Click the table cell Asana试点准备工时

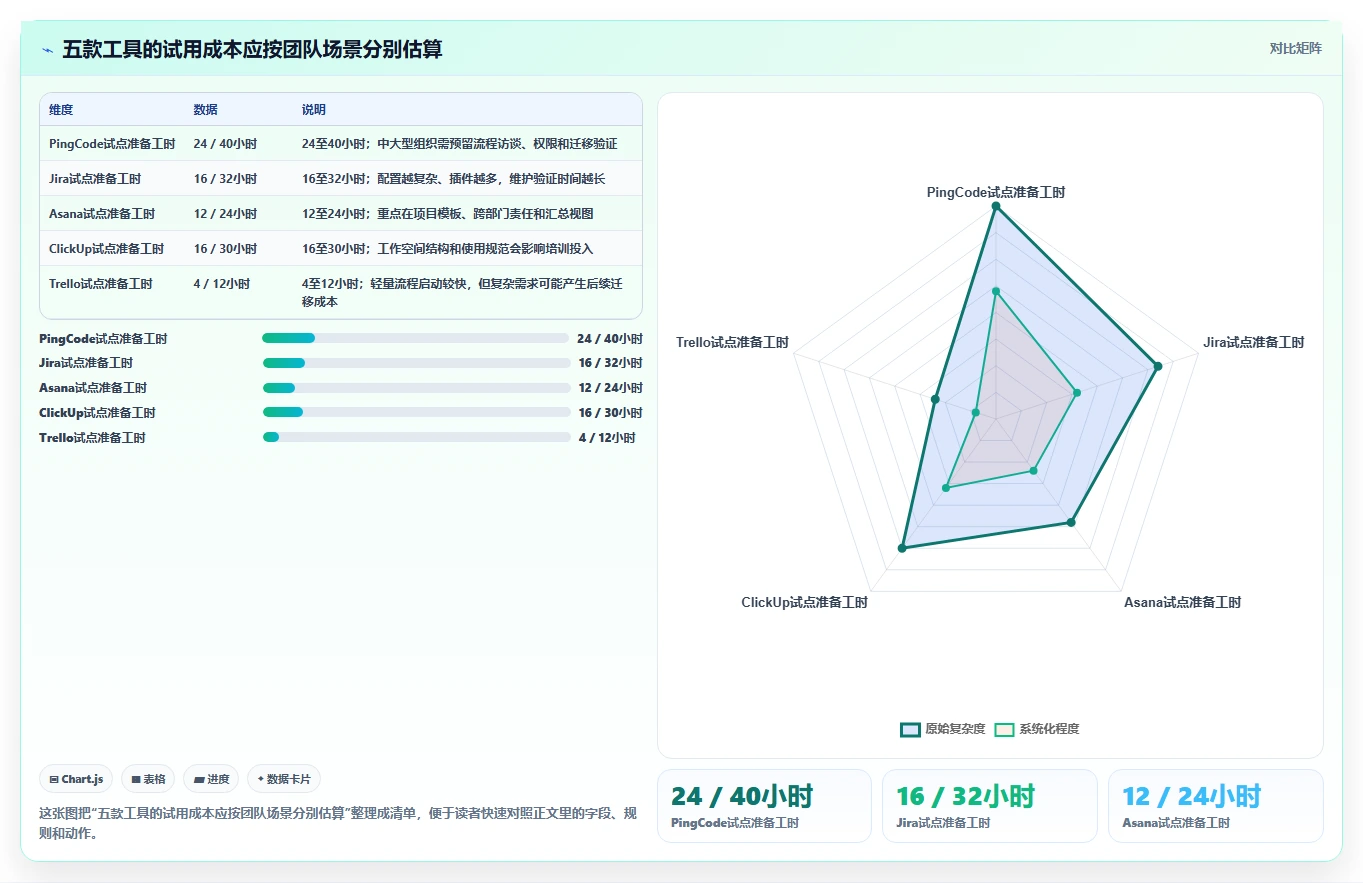point(102,214)
